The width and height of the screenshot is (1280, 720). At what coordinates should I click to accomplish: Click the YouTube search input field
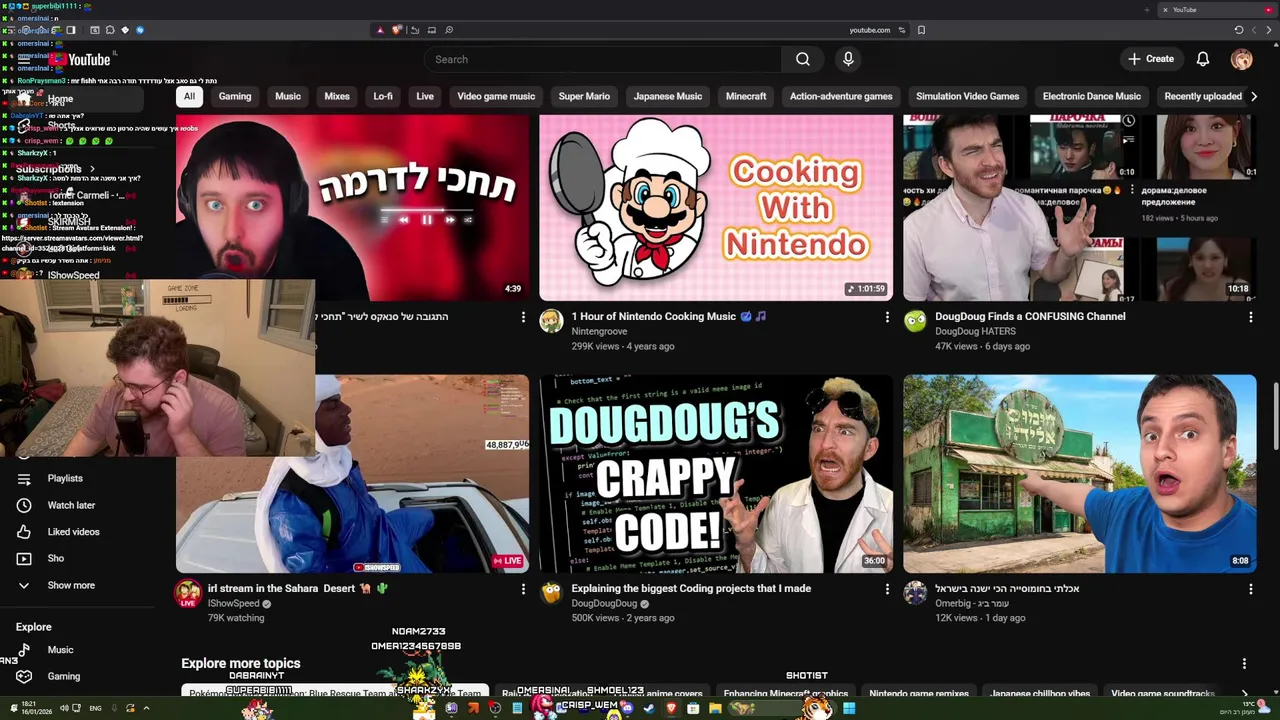pos(603,59)
